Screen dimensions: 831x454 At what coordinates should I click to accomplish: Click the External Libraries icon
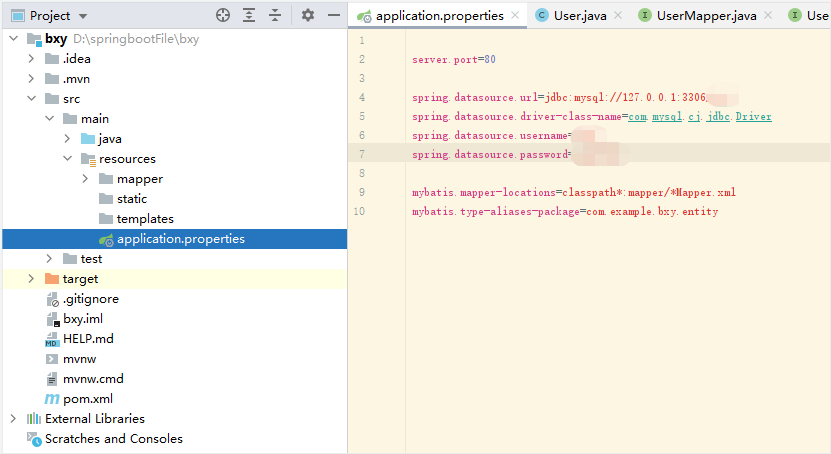[x=34, y=419]
